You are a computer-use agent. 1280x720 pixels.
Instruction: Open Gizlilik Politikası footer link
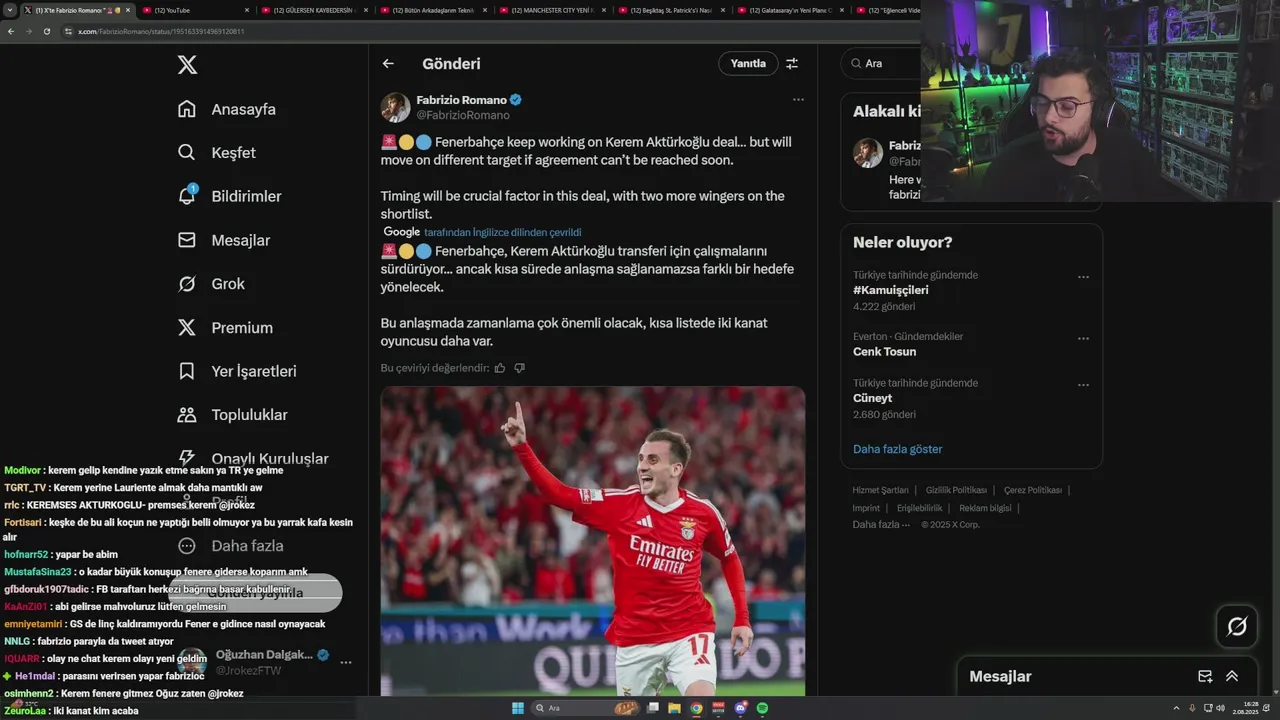coord(956,490)
